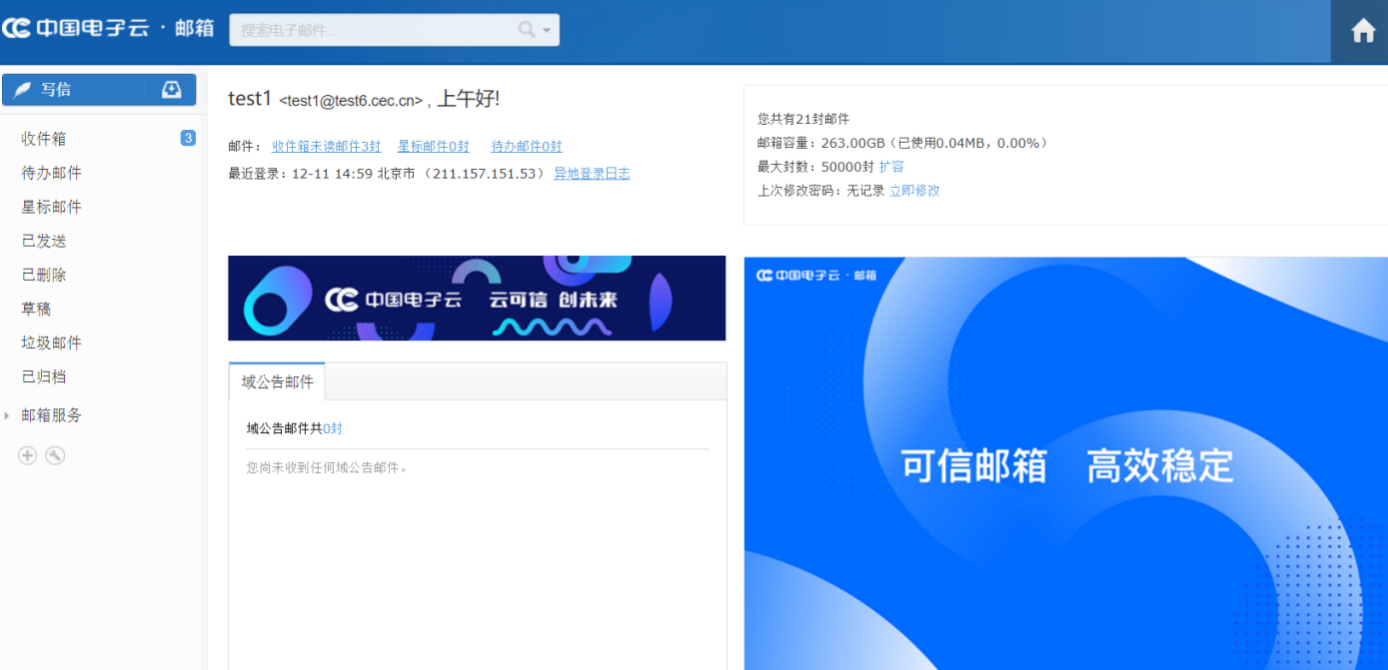The width and height of the screenshot is (1388, 670).
Task: Open the 星标邮件 folder
Action: pyautogui.click(x=52, y=207)
